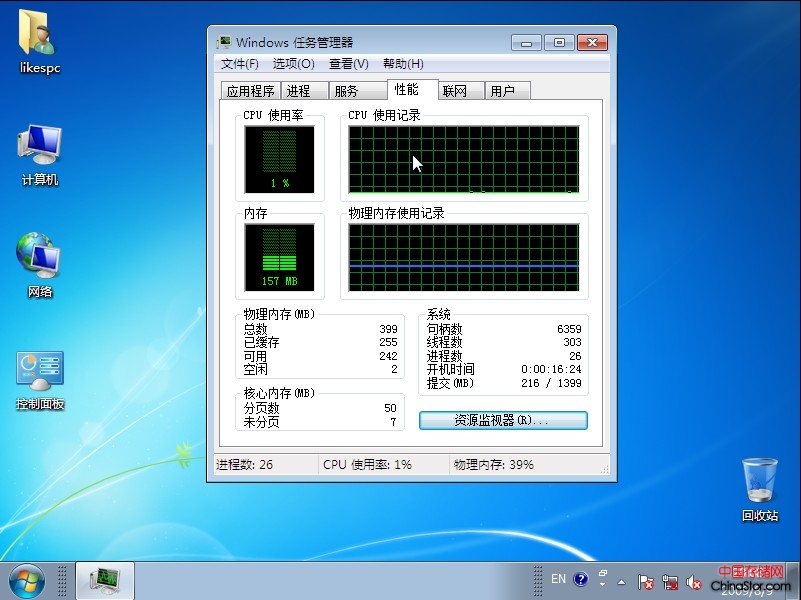Click the disconnected network tray icon

[670, 580]
